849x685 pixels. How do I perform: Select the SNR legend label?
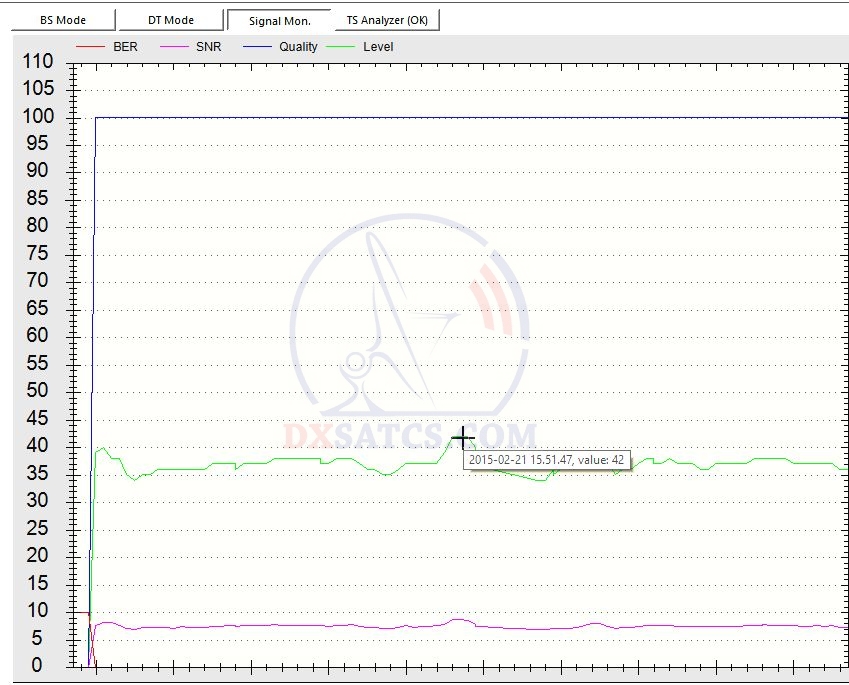coord(211,47)
